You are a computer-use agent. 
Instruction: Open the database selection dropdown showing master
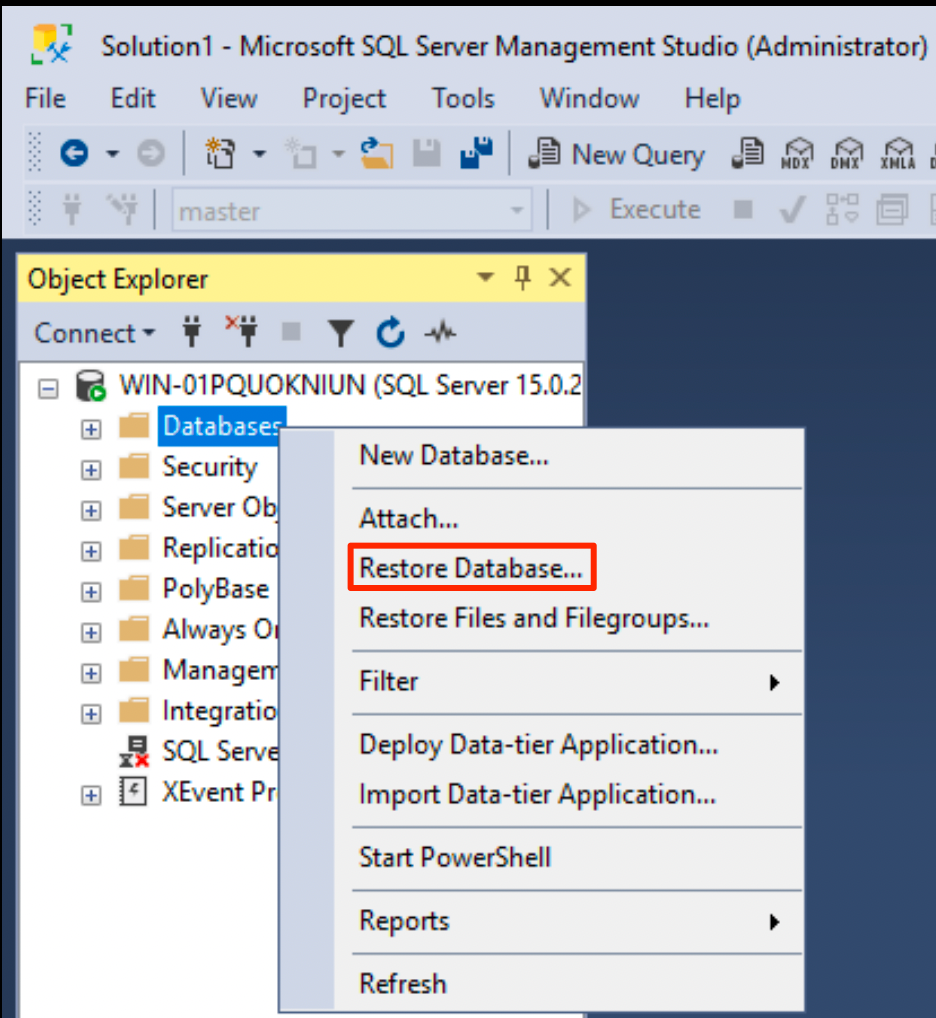click(516, 209)
